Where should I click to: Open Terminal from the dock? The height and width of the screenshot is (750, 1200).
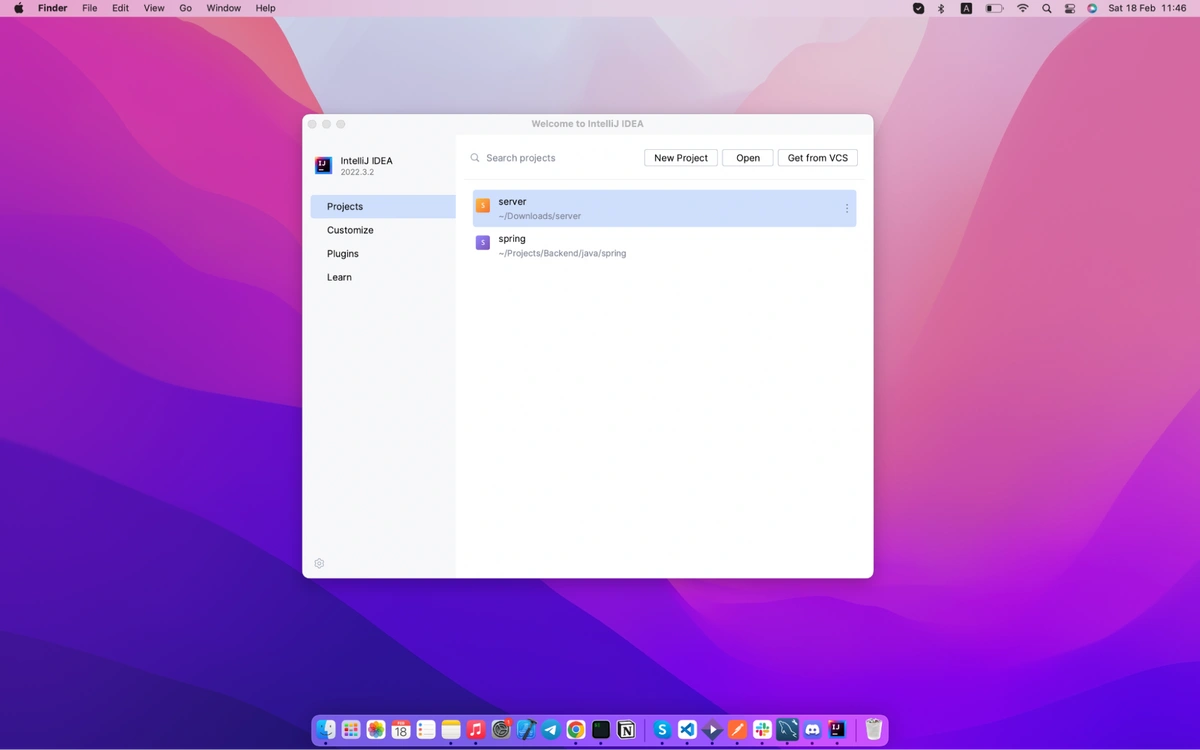click(601, 730)
